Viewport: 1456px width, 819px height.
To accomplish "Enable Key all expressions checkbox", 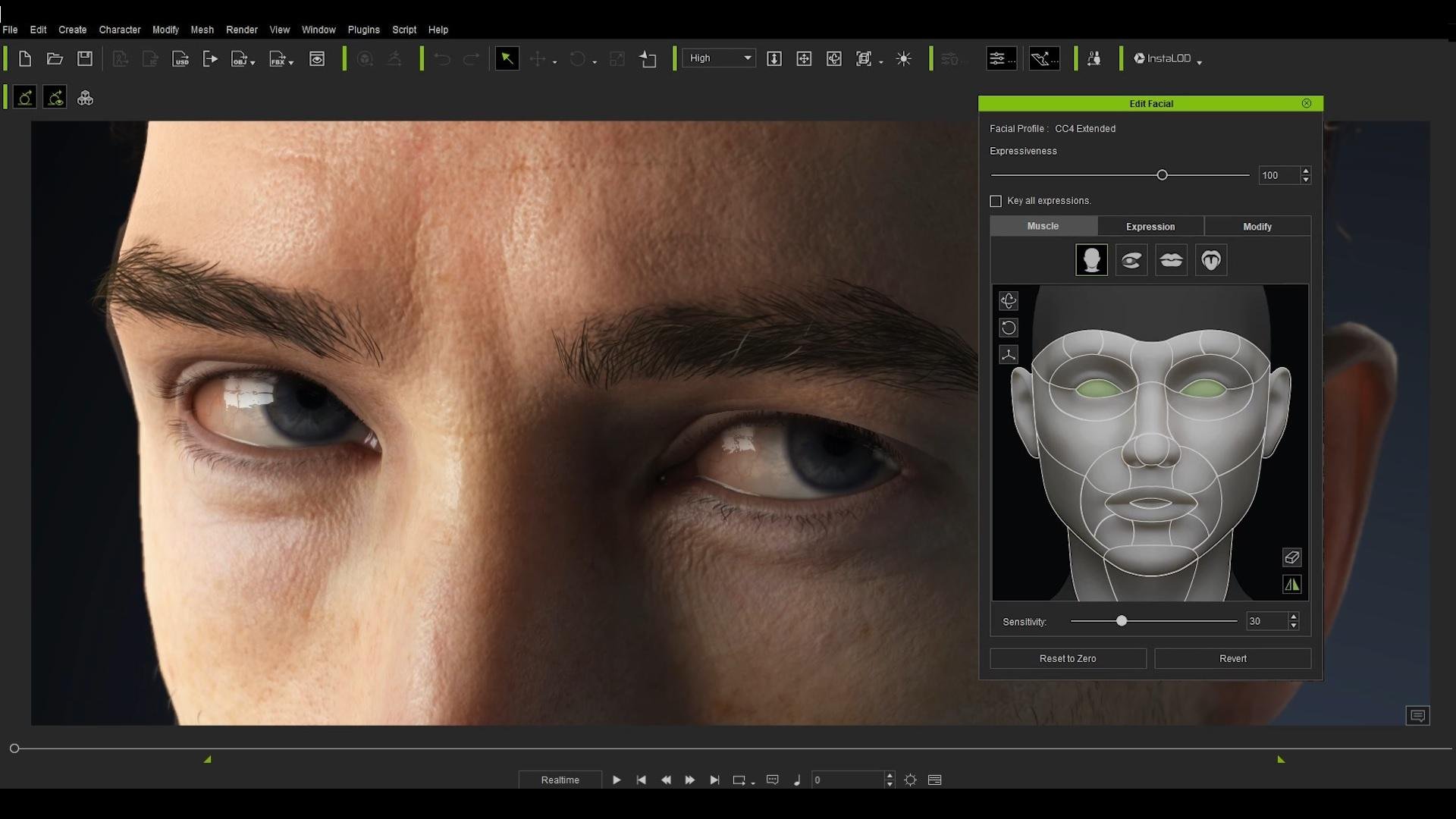I will click(x=996, y=201).
